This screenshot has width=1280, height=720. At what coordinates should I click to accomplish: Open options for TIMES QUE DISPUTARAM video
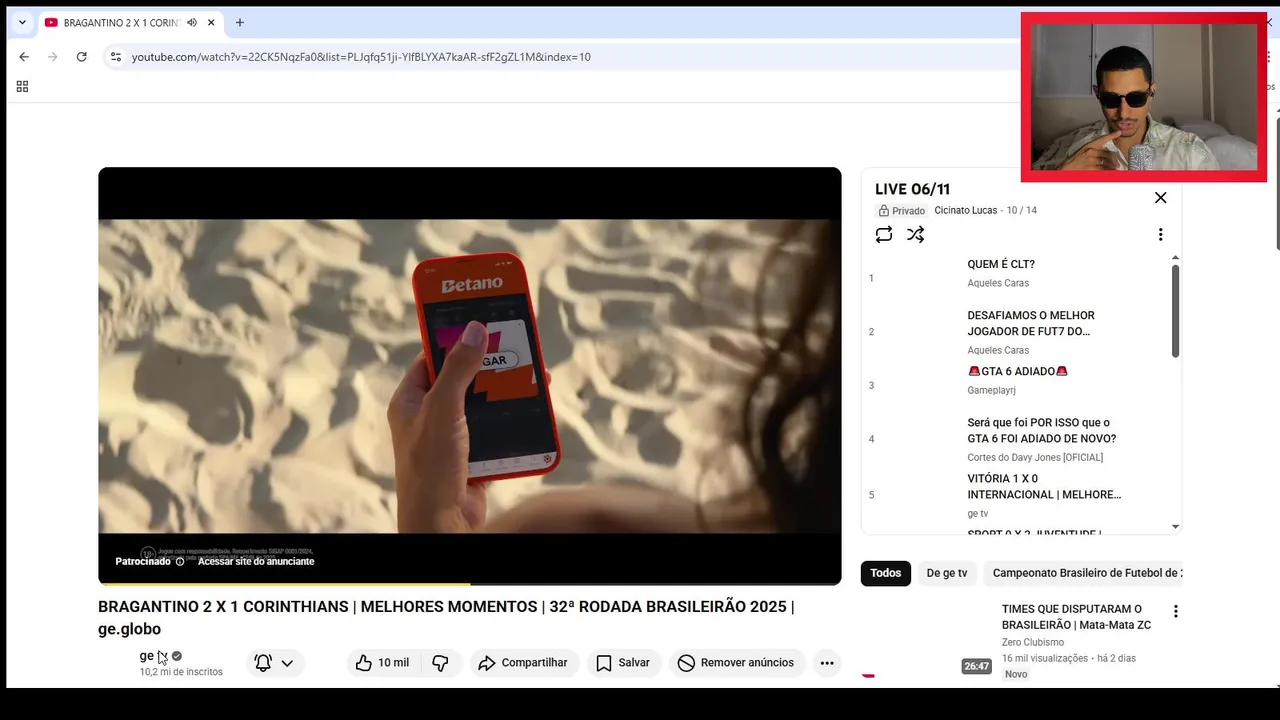1176,611
